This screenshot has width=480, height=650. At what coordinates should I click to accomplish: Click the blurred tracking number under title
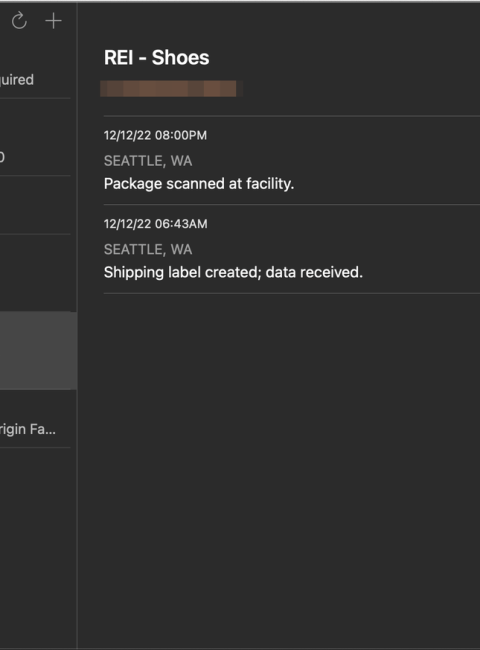(170, 89)
